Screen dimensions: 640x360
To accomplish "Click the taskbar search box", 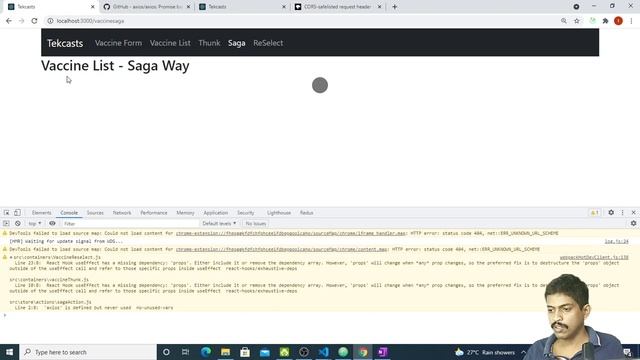I will click(88, 352).
